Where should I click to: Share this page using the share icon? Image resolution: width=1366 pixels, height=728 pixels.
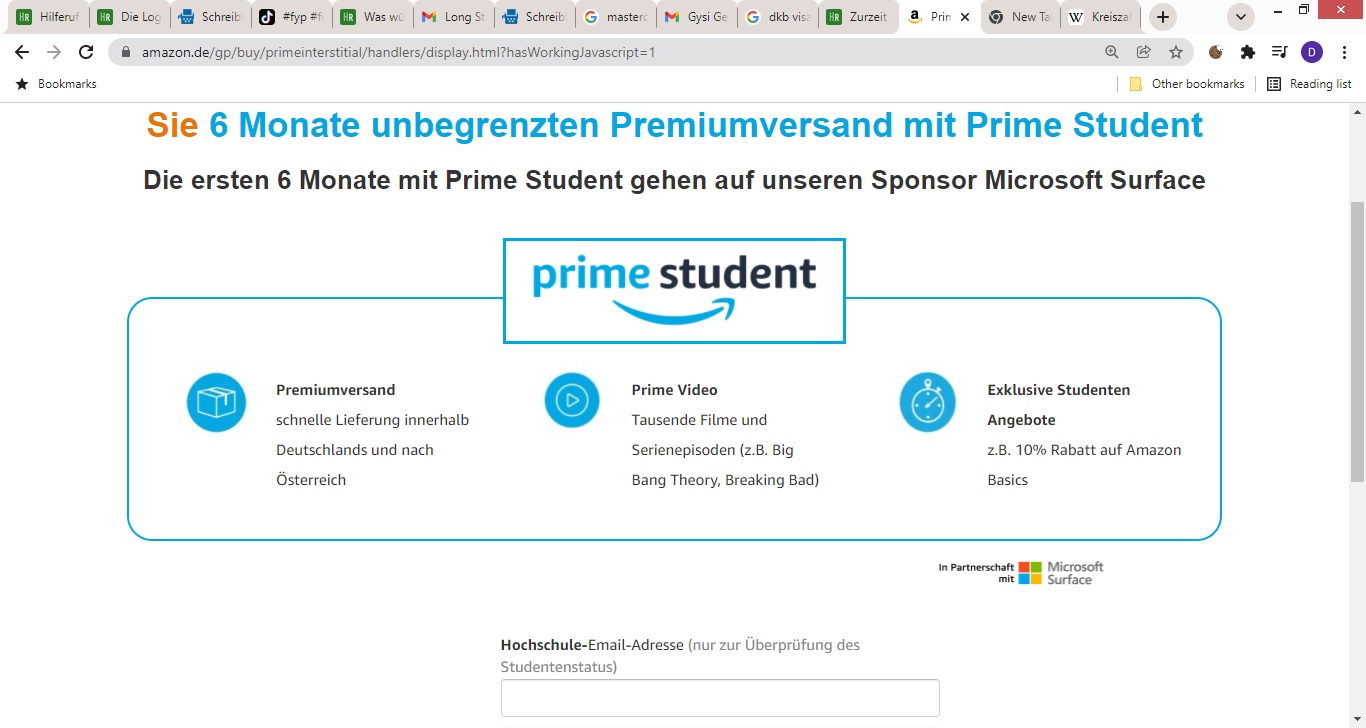tap(1144, 52)
